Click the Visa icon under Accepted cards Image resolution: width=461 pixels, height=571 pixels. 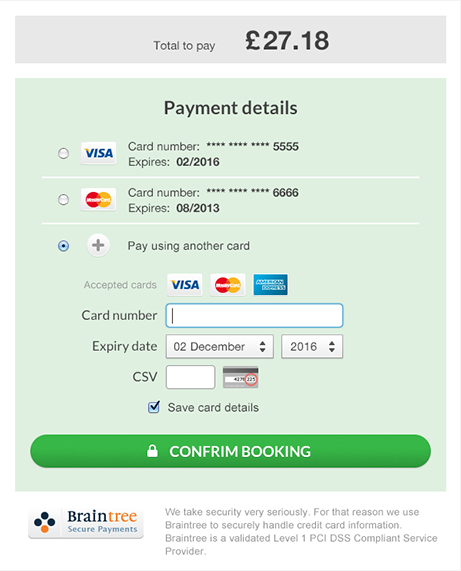point(185,284)
